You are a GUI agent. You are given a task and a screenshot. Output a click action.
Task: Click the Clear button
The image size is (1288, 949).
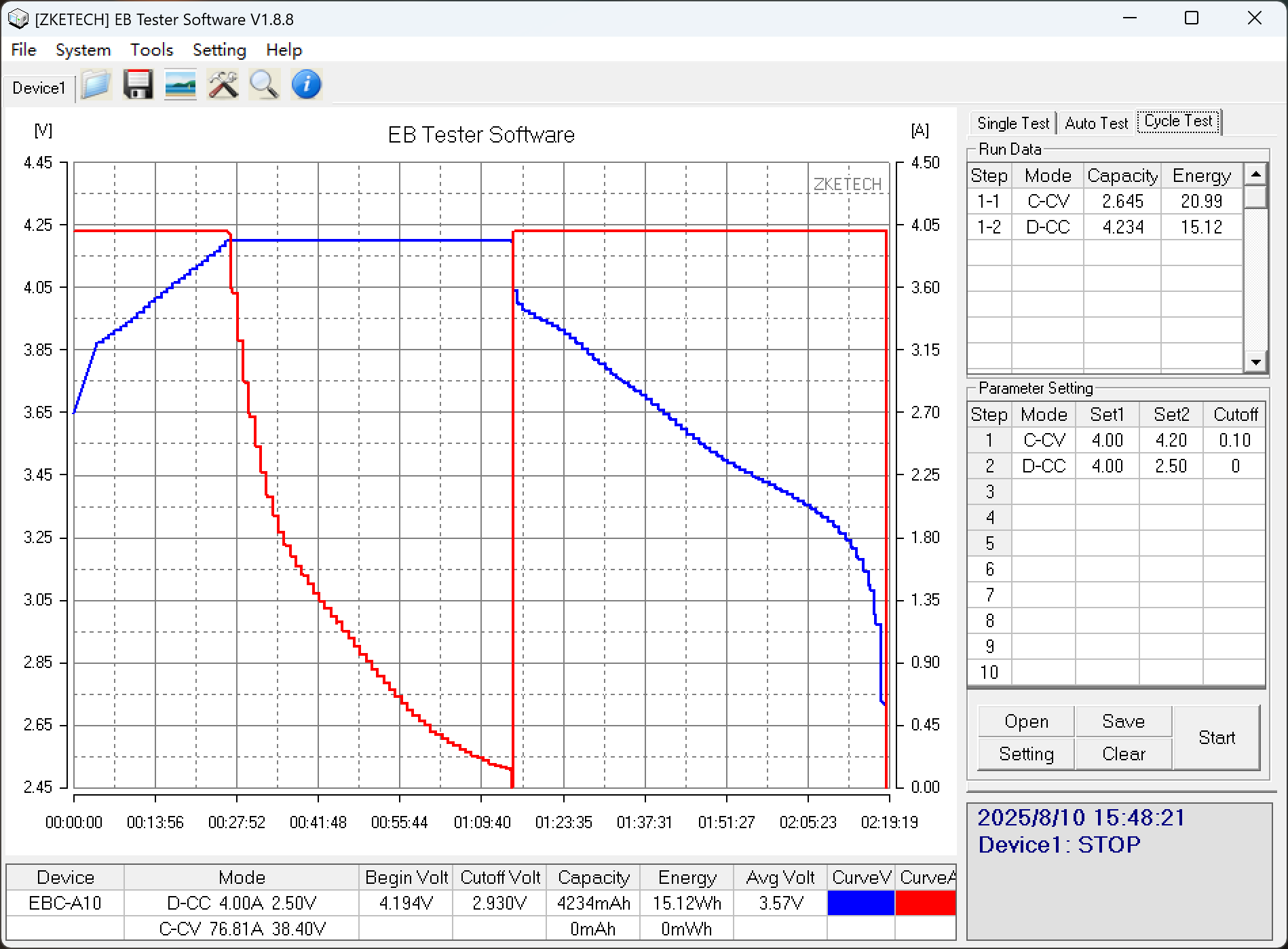pyautogui.click(x=1124, y=754)
